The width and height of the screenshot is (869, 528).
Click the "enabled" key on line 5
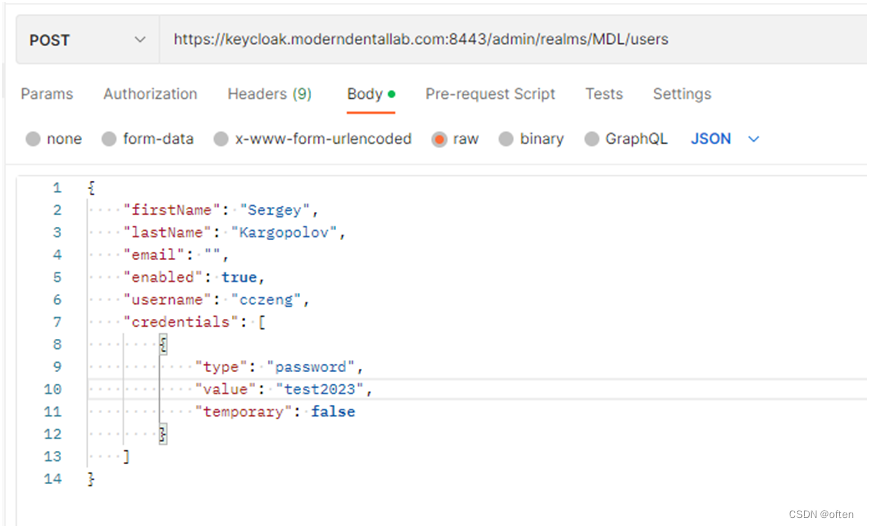click(163, 277)
